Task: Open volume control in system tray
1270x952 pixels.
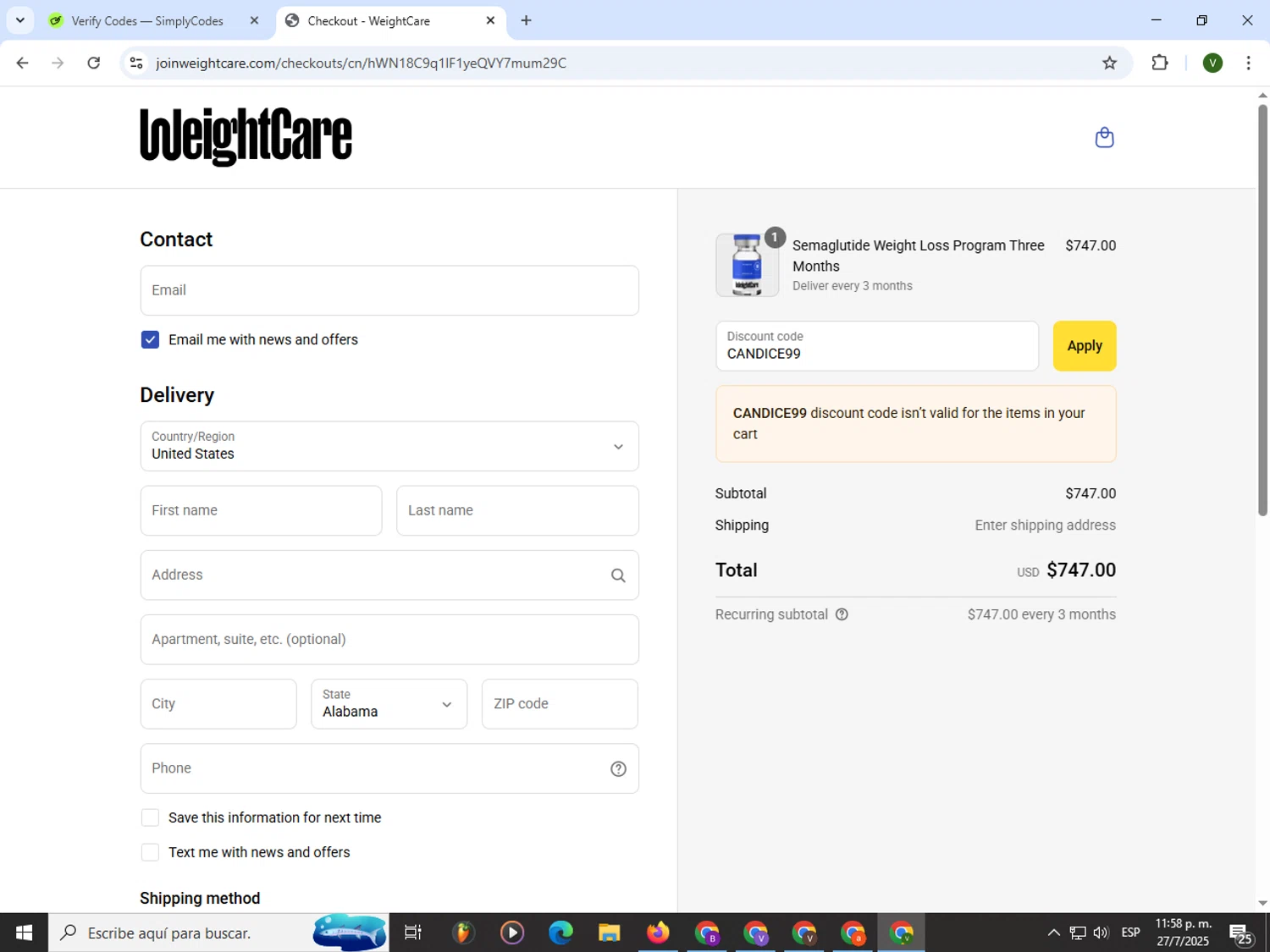Action: pyautogui.click(x=1101, y=933)
